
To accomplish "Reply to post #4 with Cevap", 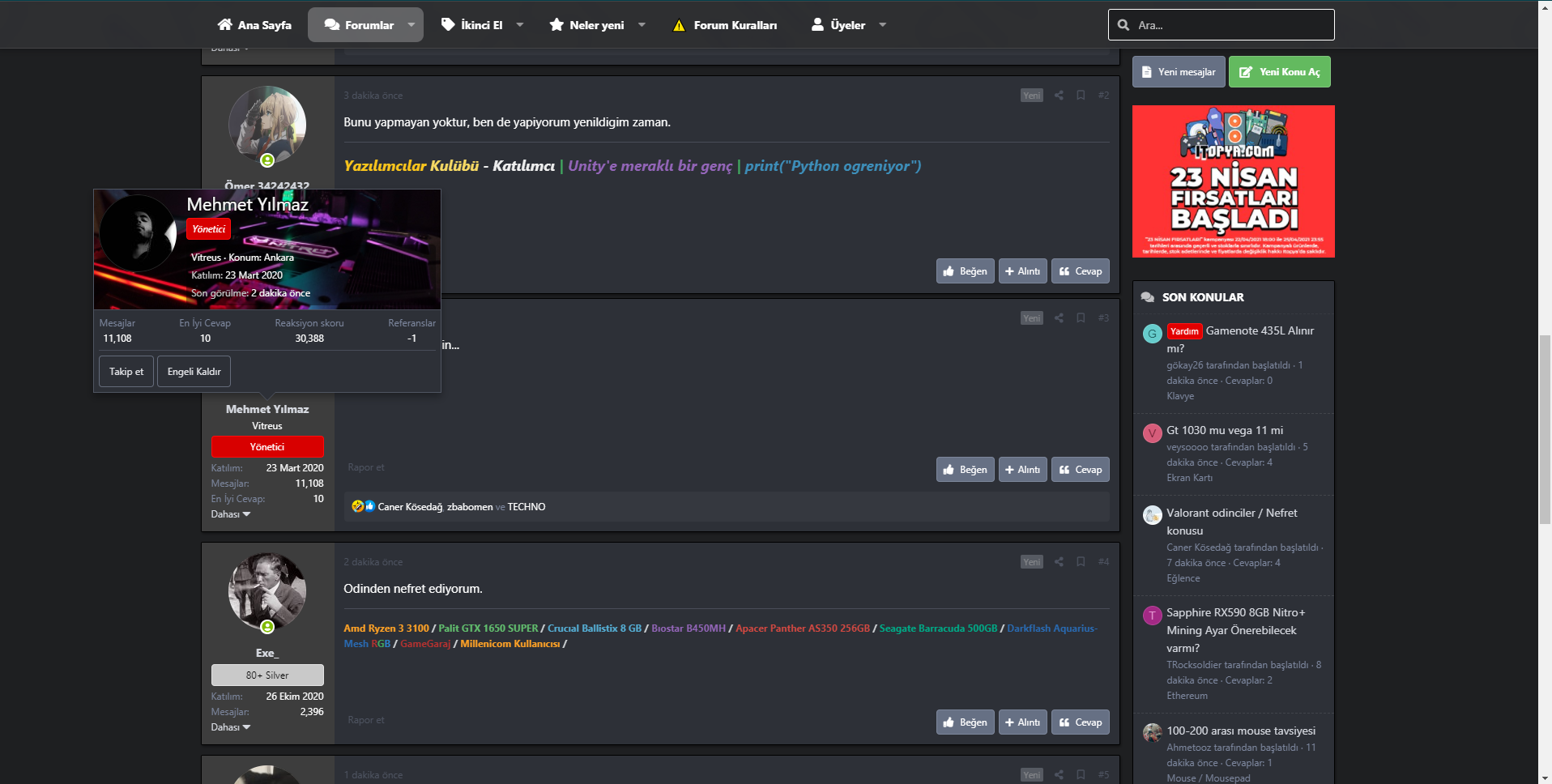I will tap(1080, 722).
